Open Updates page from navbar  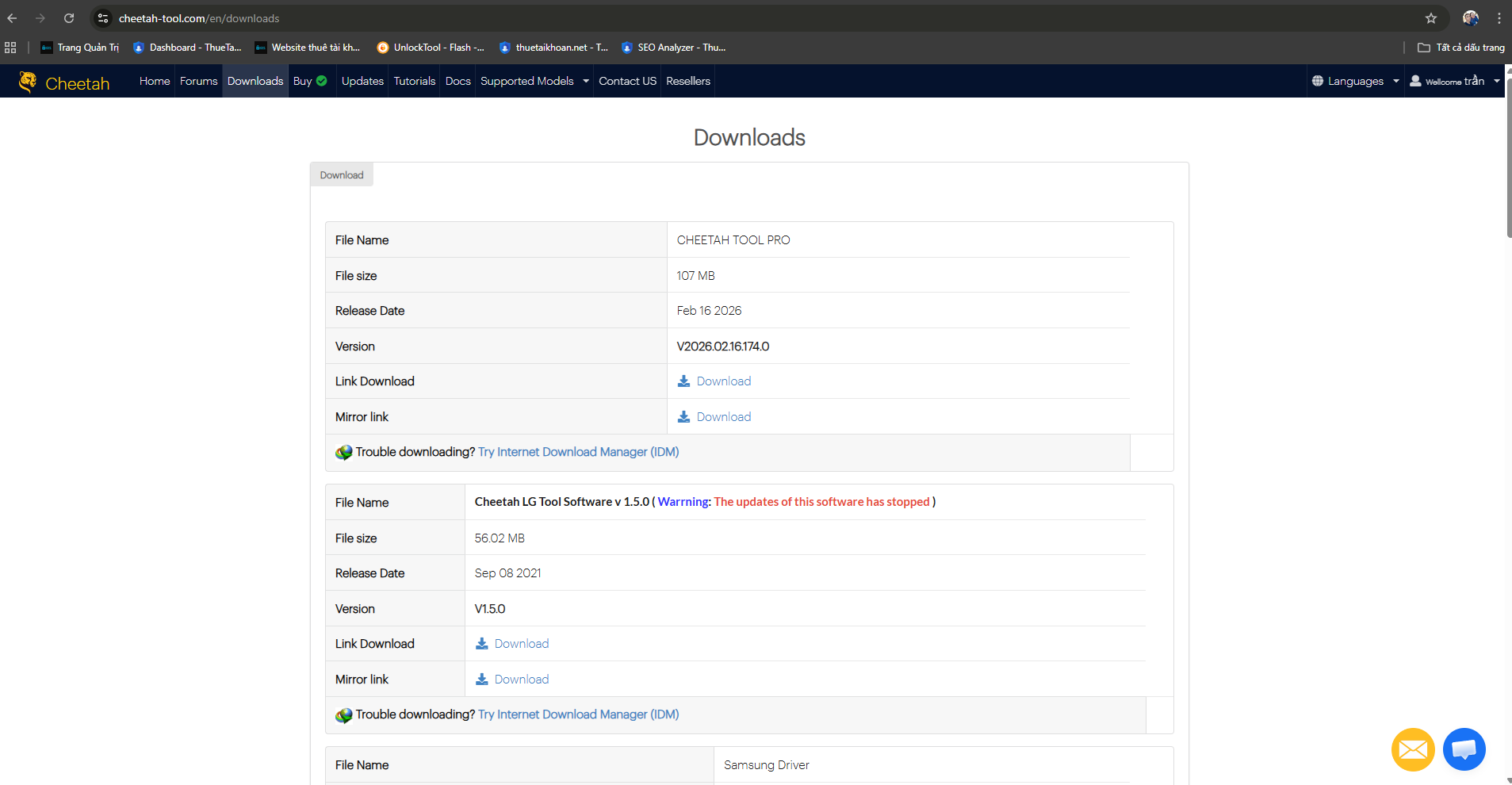point(362,81)
